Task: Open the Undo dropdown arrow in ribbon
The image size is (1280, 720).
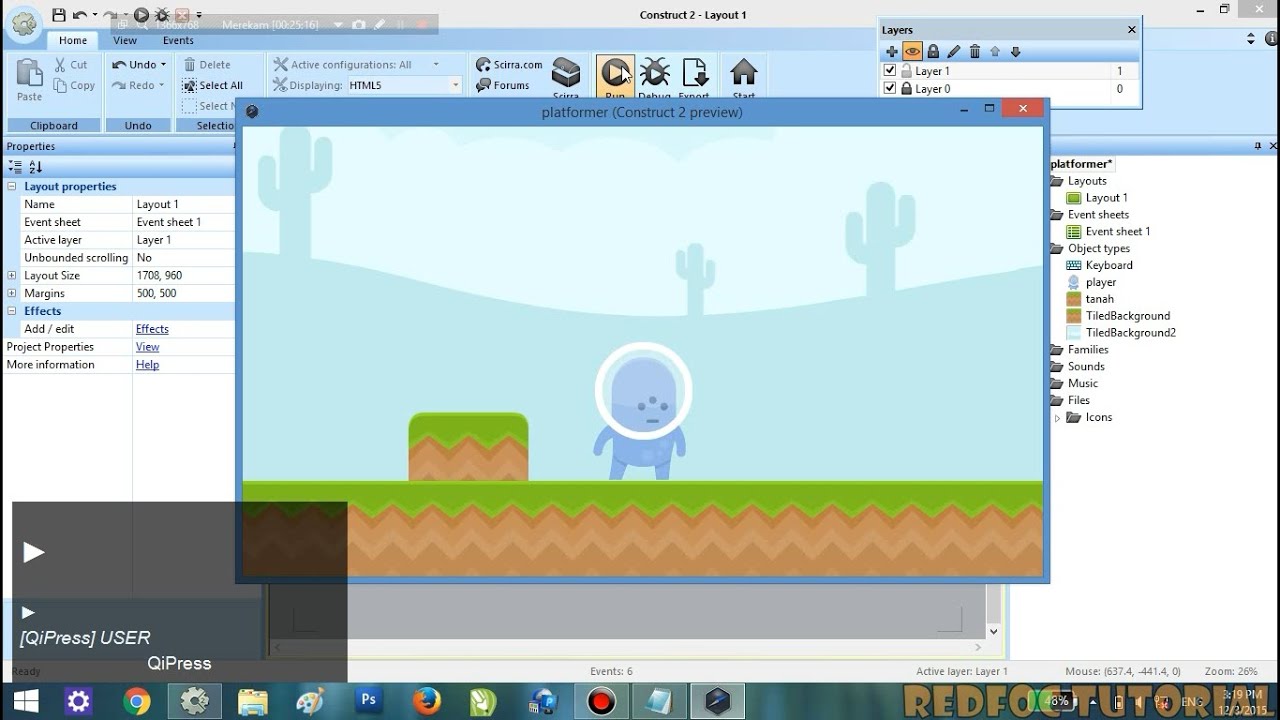Action: click(163, 65)
